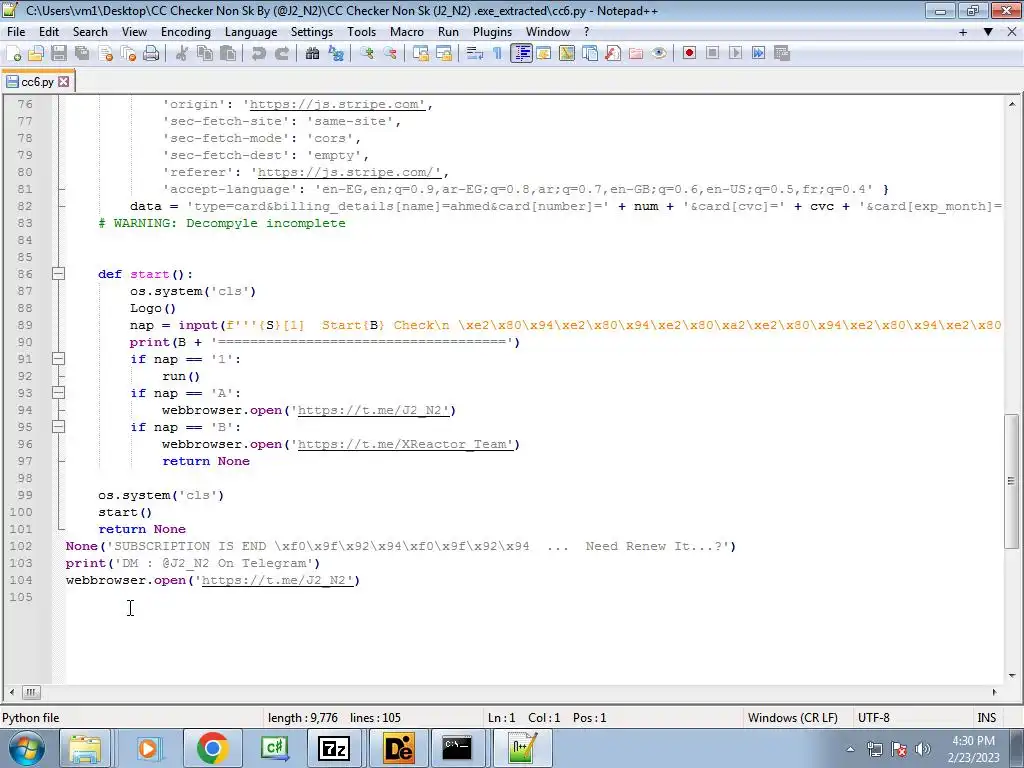Viewport: 1024px width, 768px height.
Task: Open the Plugins menu
Action: [x=492, y=31]
